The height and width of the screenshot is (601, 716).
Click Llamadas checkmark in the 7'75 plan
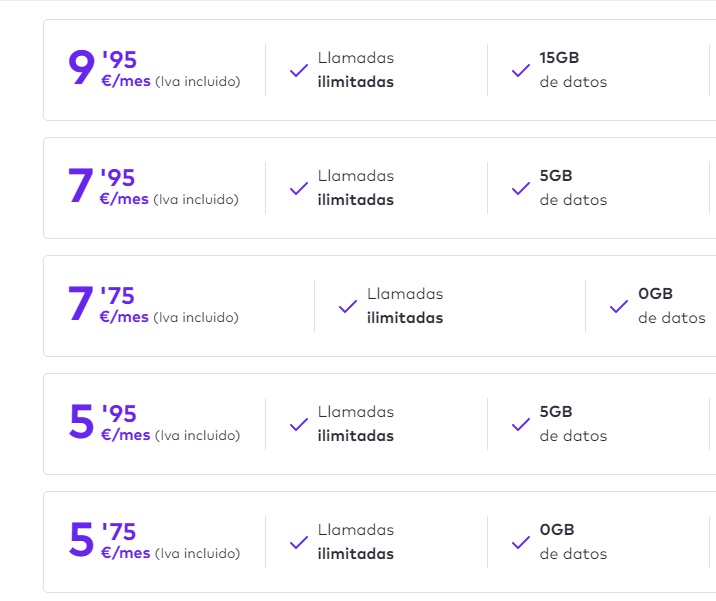[x=347, y=307]
